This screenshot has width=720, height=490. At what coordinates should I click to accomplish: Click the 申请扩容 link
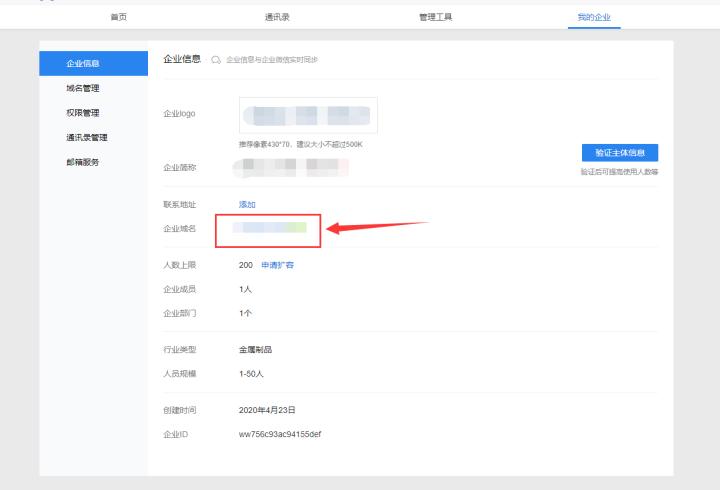[277, 265]
